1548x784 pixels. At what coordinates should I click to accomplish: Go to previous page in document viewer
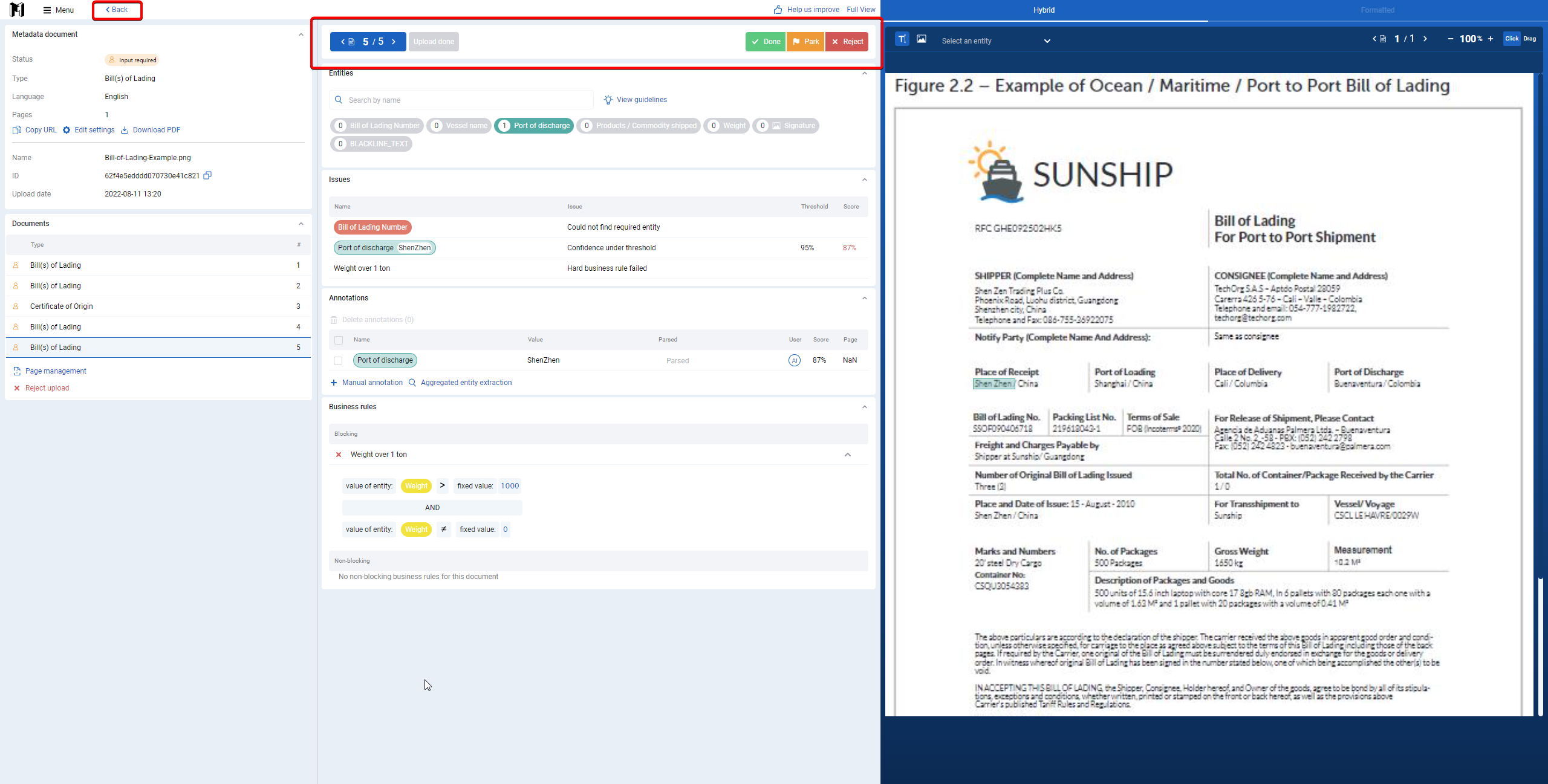[x=1374, y=39]
